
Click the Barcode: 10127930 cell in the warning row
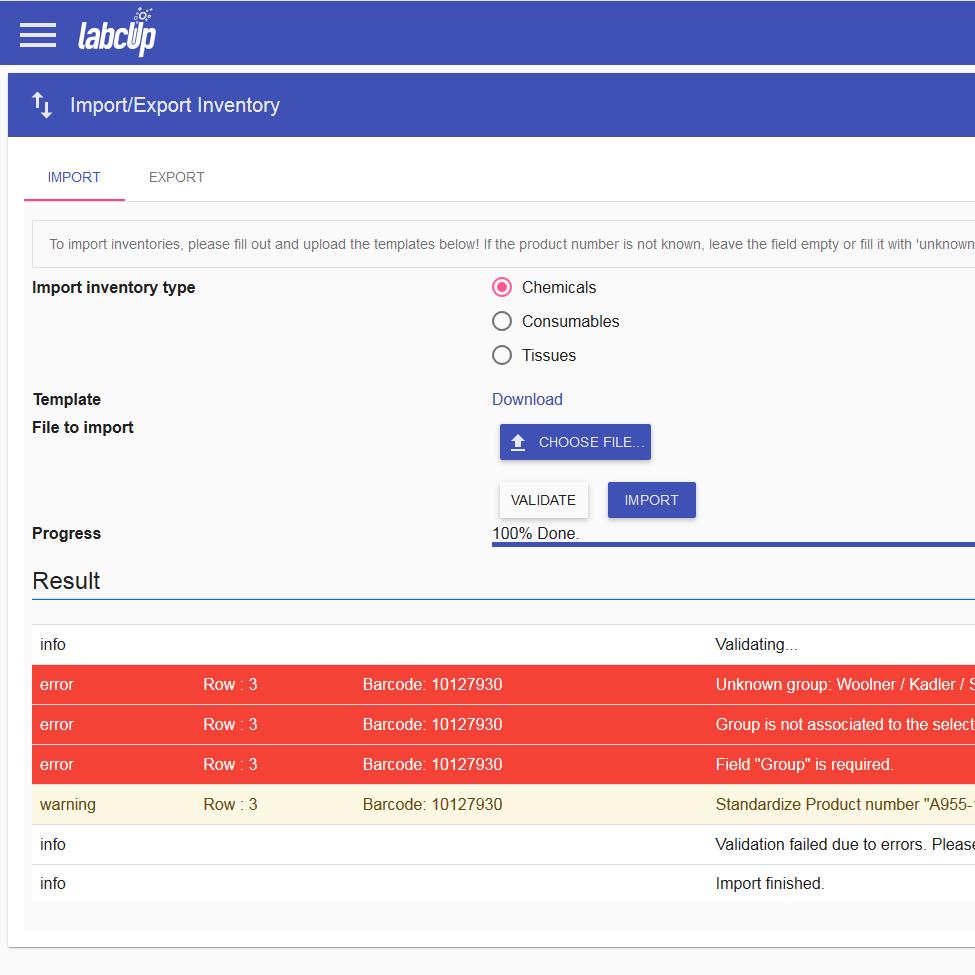(x=432, y=805)
